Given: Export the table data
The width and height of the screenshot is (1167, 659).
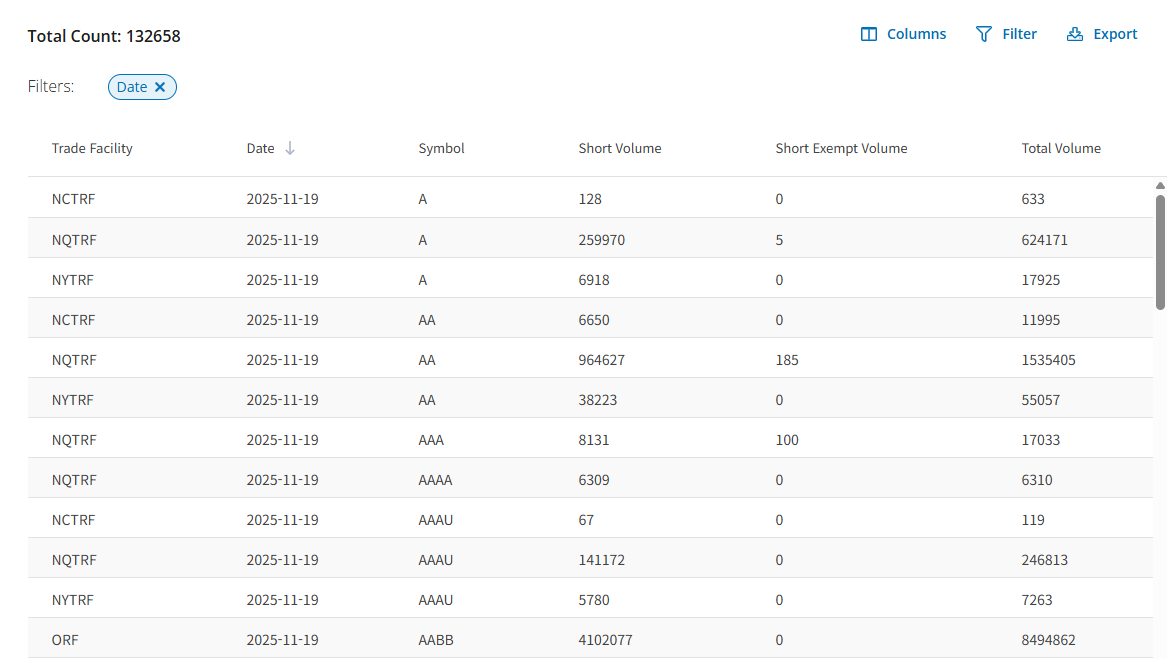Looking at the screenshot, I should coord(1102,34).
